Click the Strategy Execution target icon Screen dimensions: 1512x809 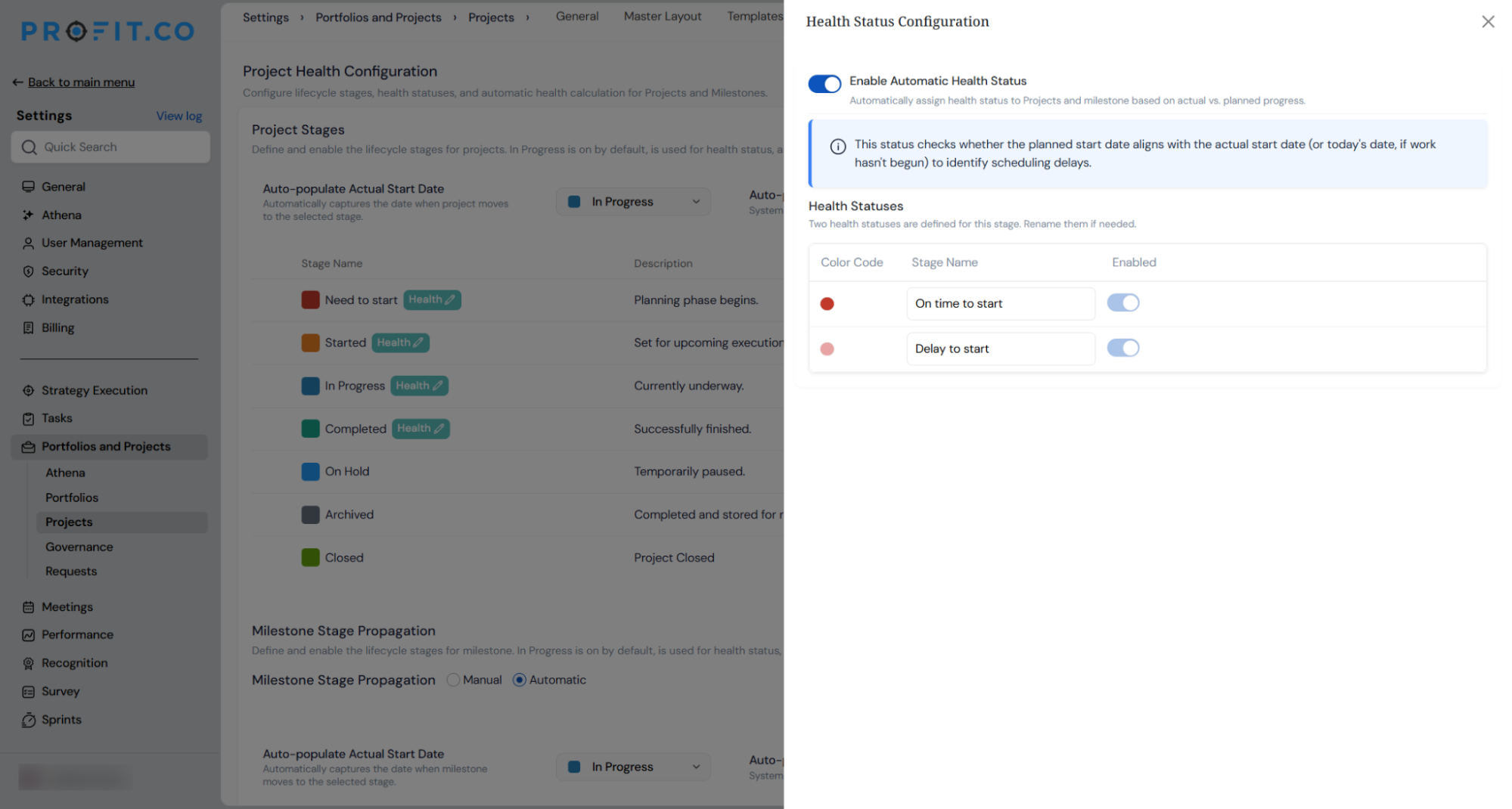[28, 391]
